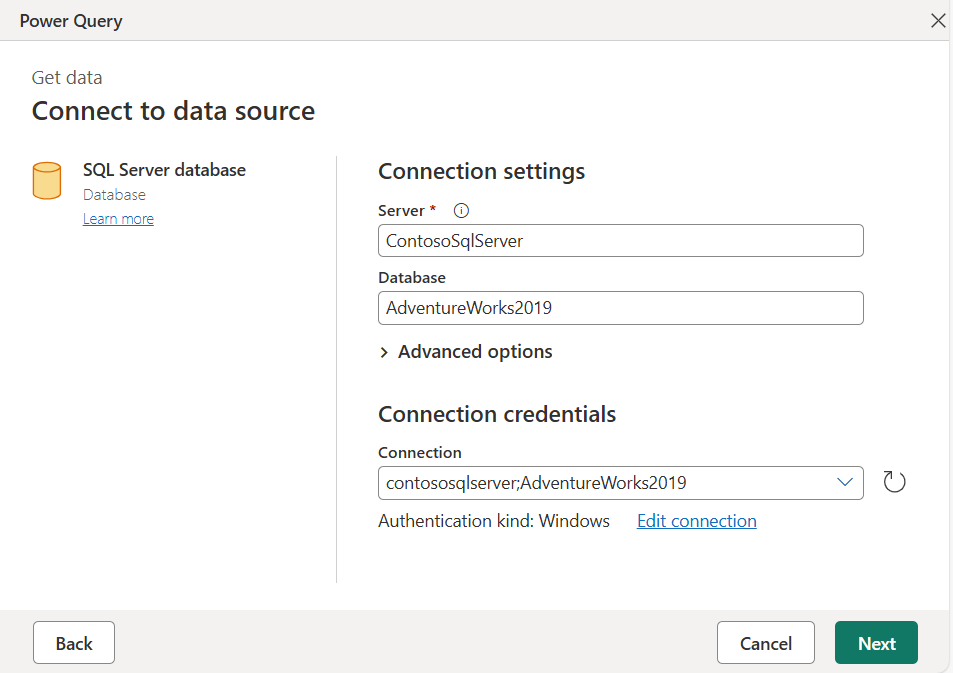This screenshot has width=953, height=673.
Task: Click inside the Server name input field
Action: pyautogui.click(x=620, y=240)
